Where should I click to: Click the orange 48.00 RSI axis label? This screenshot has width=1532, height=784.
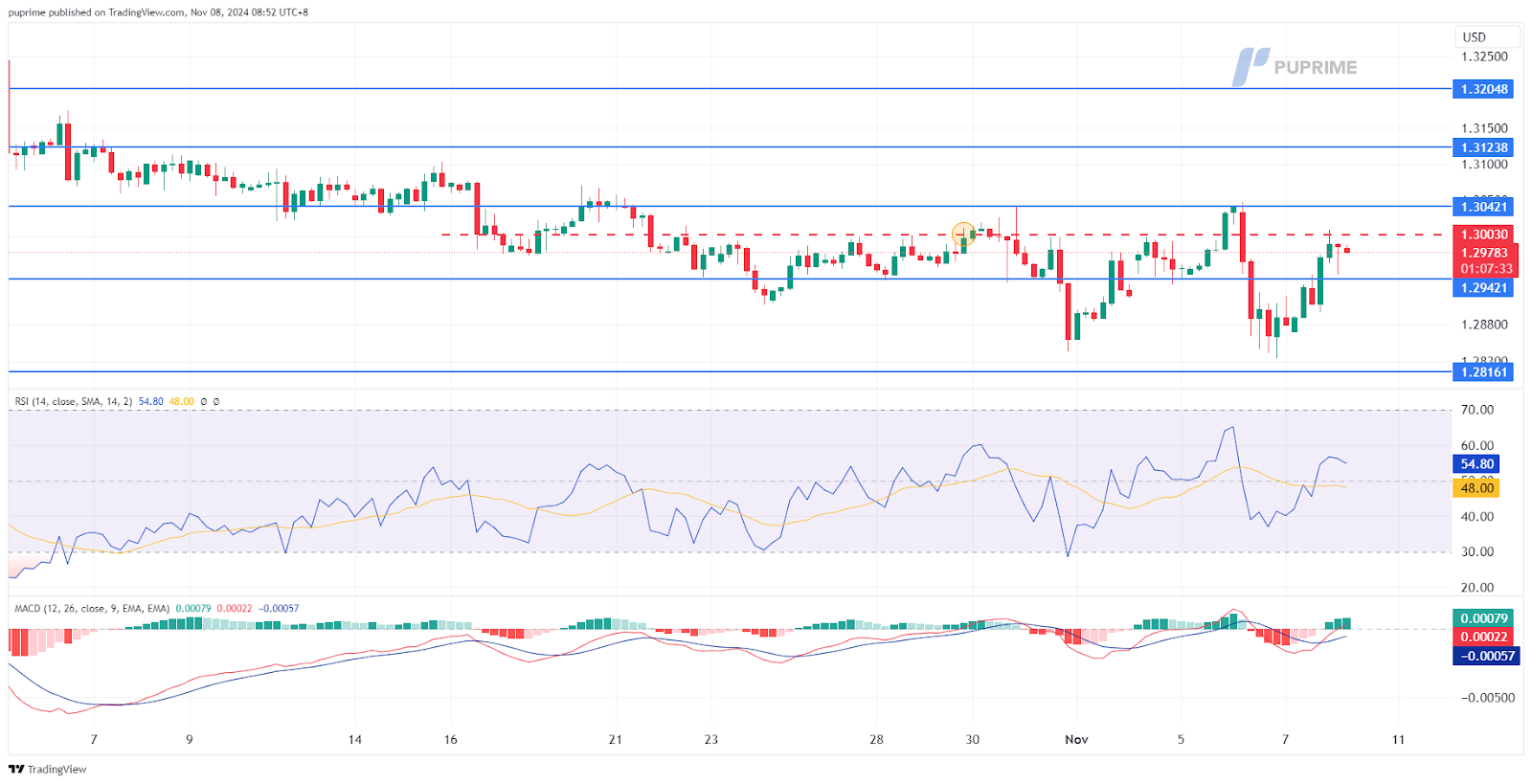(x=1476, y=488)
